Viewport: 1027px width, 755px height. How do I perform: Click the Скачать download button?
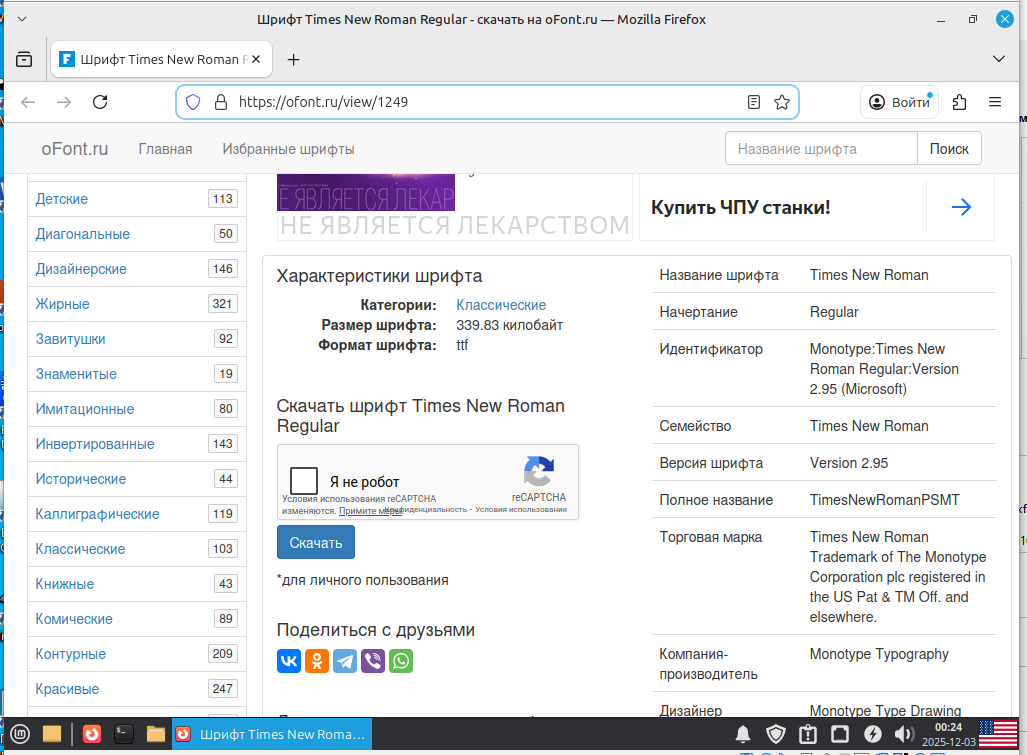[x=316, y=542]
